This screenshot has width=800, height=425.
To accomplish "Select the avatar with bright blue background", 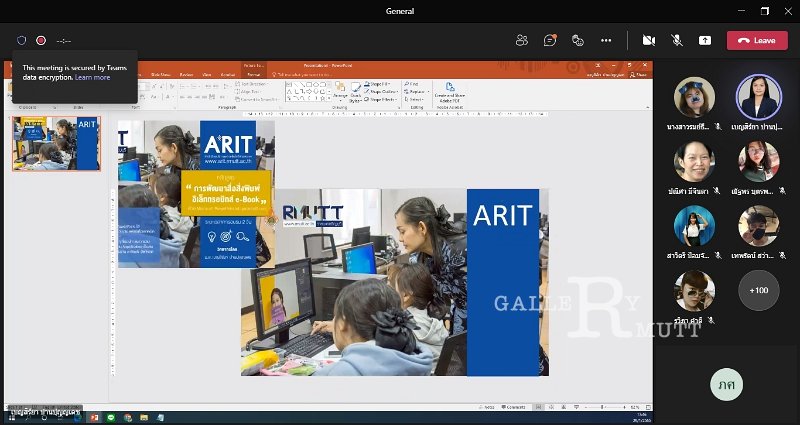I will [694, 226].
